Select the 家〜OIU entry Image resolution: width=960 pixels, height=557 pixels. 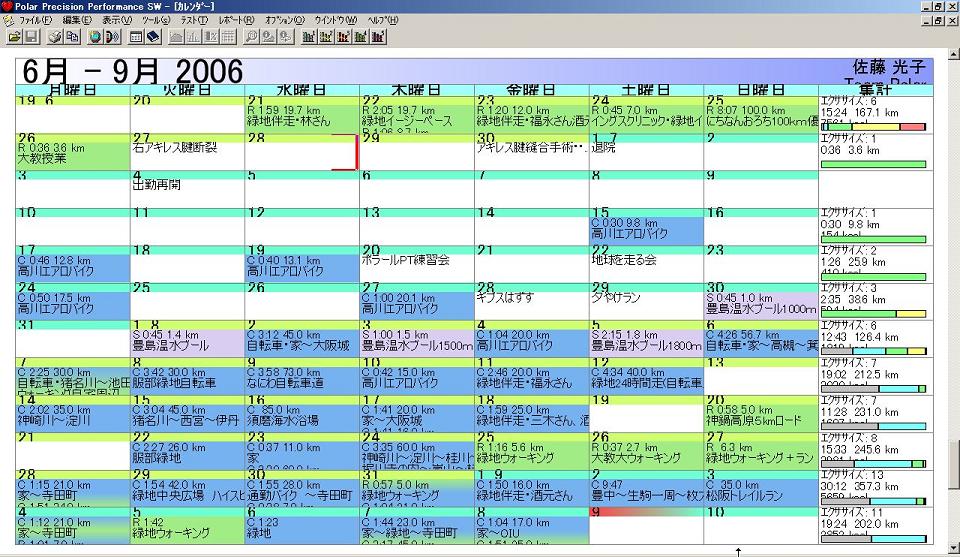coord(498,533)
